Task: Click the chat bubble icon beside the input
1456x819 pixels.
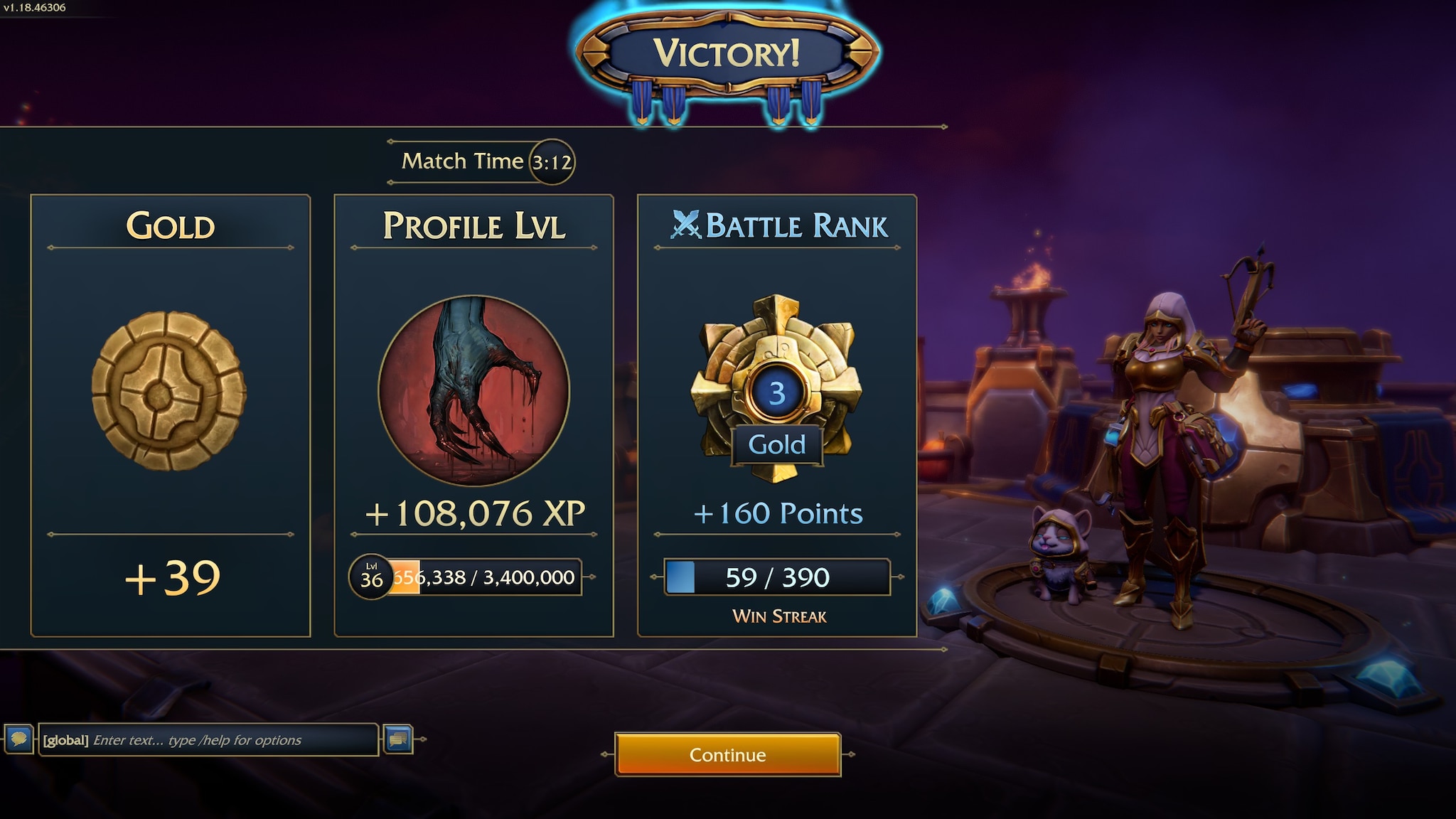Action: tap(19, 739)
